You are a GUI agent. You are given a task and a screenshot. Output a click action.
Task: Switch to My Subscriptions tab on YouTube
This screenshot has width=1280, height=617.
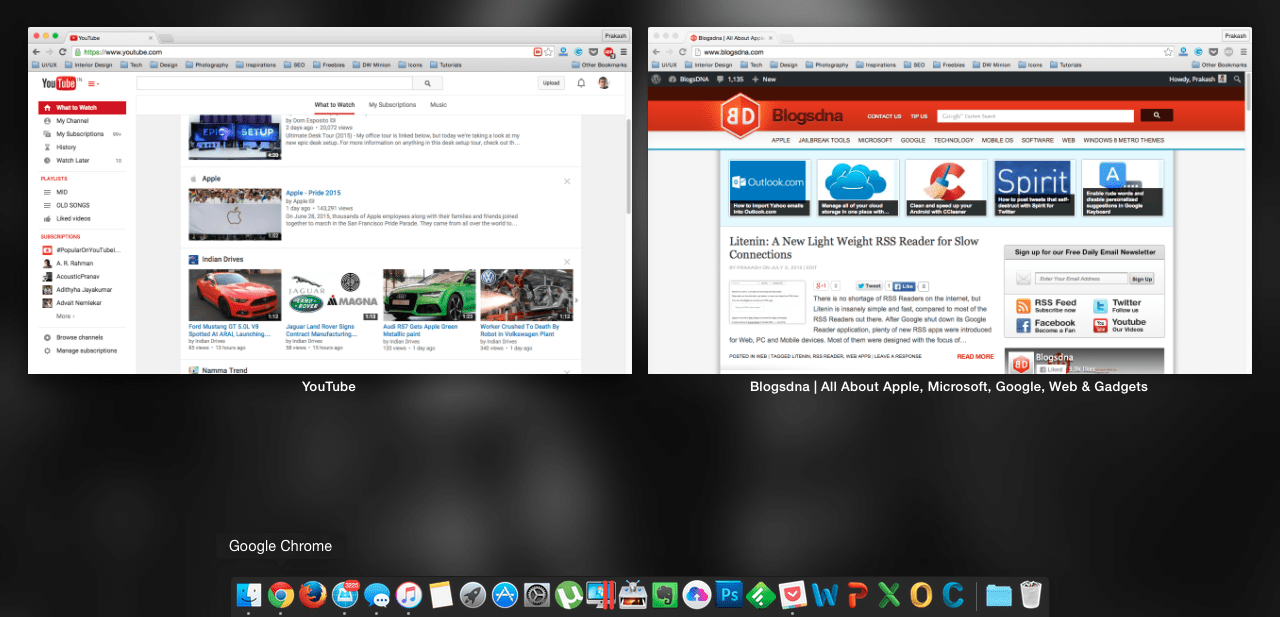392,105
